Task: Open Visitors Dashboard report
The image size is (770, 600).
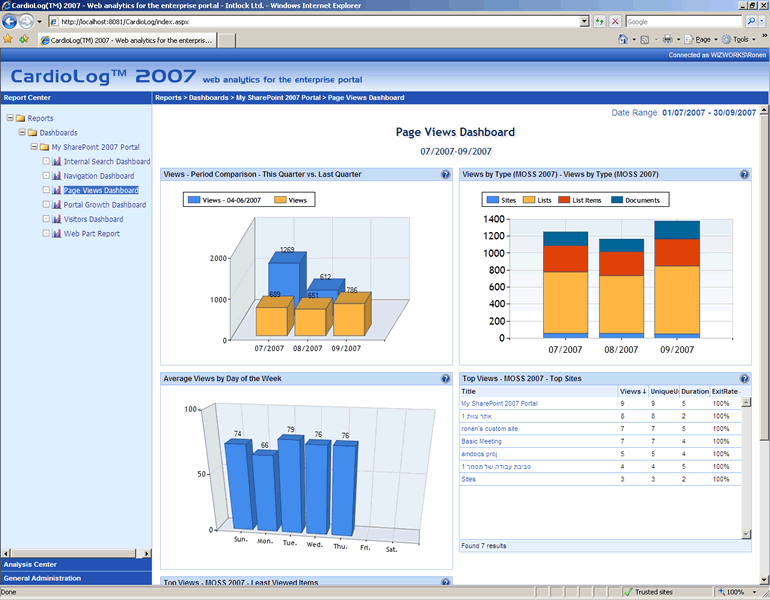Action: [x=93, y=219]
